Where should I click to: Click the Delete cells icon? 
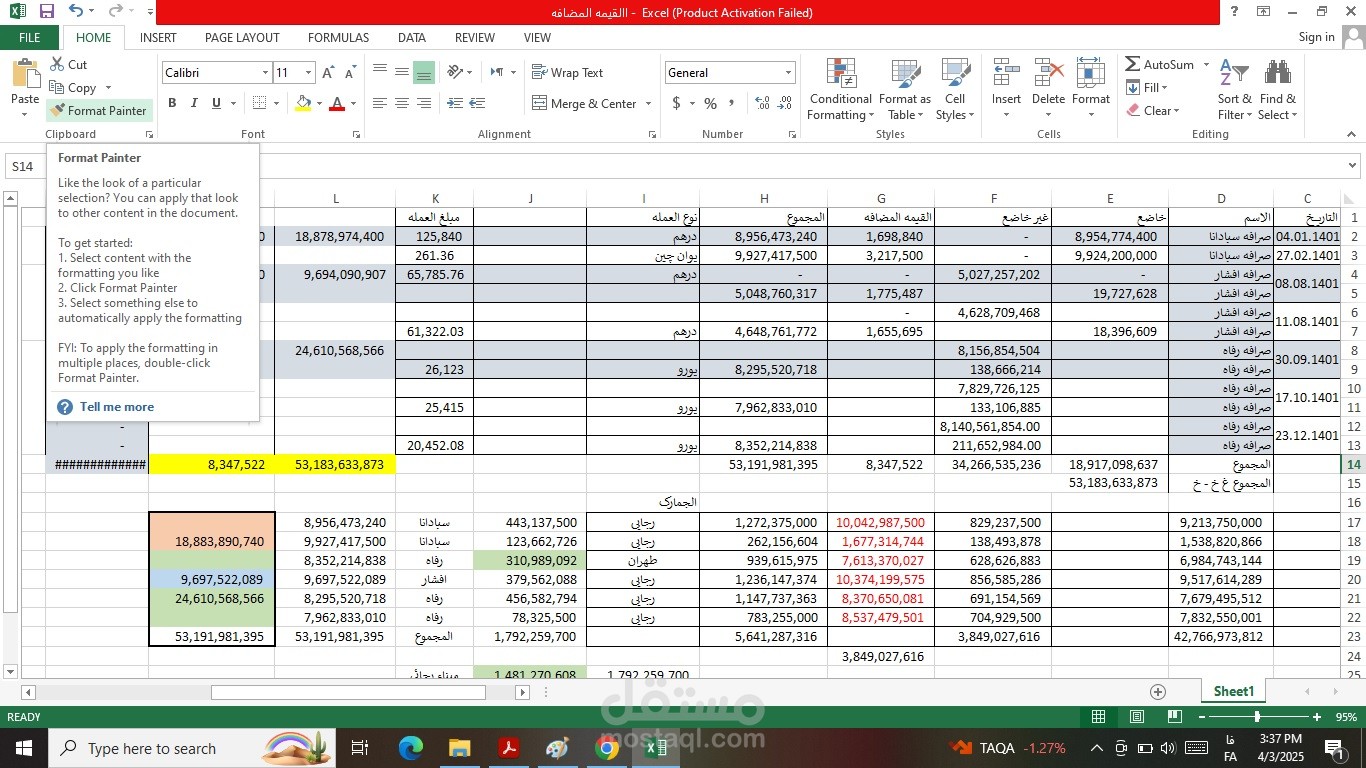[x=1048, y=74]
